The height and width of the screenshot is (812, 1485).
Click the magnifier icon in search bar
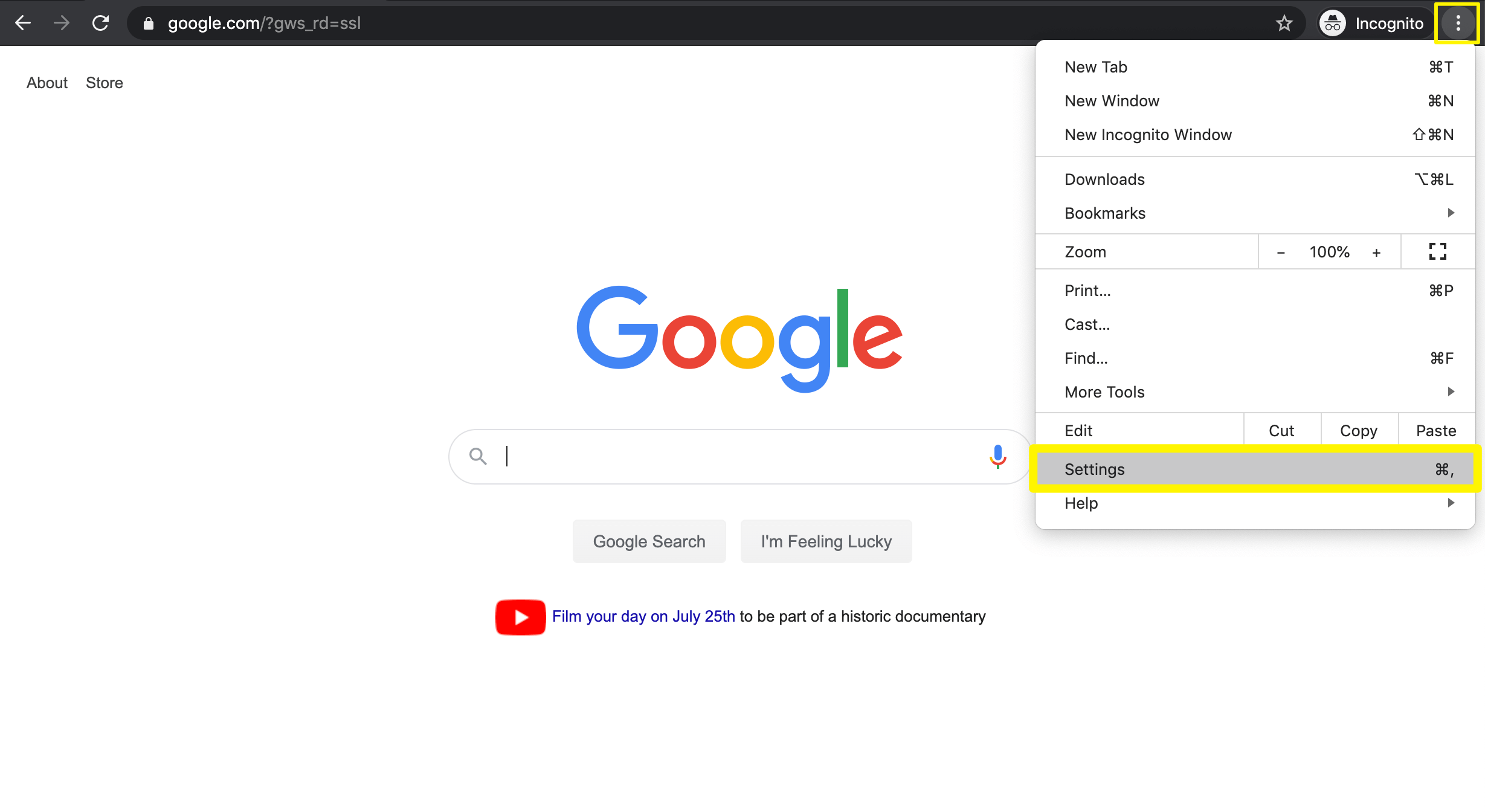478,457
